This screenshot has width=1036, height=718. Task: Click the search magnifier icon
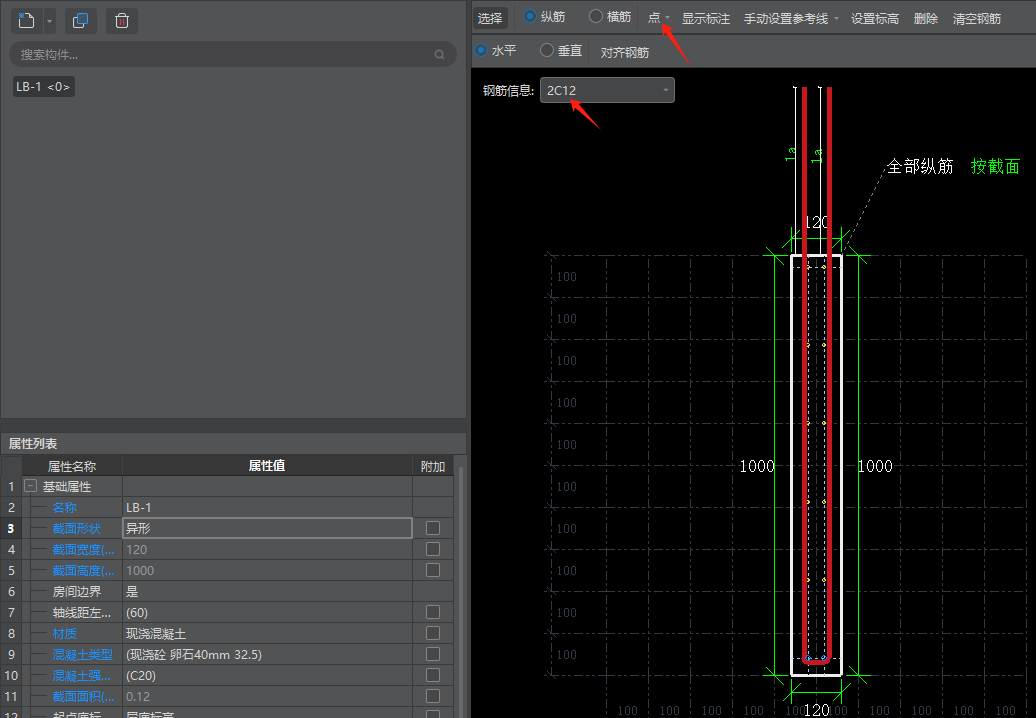[439, 55]
